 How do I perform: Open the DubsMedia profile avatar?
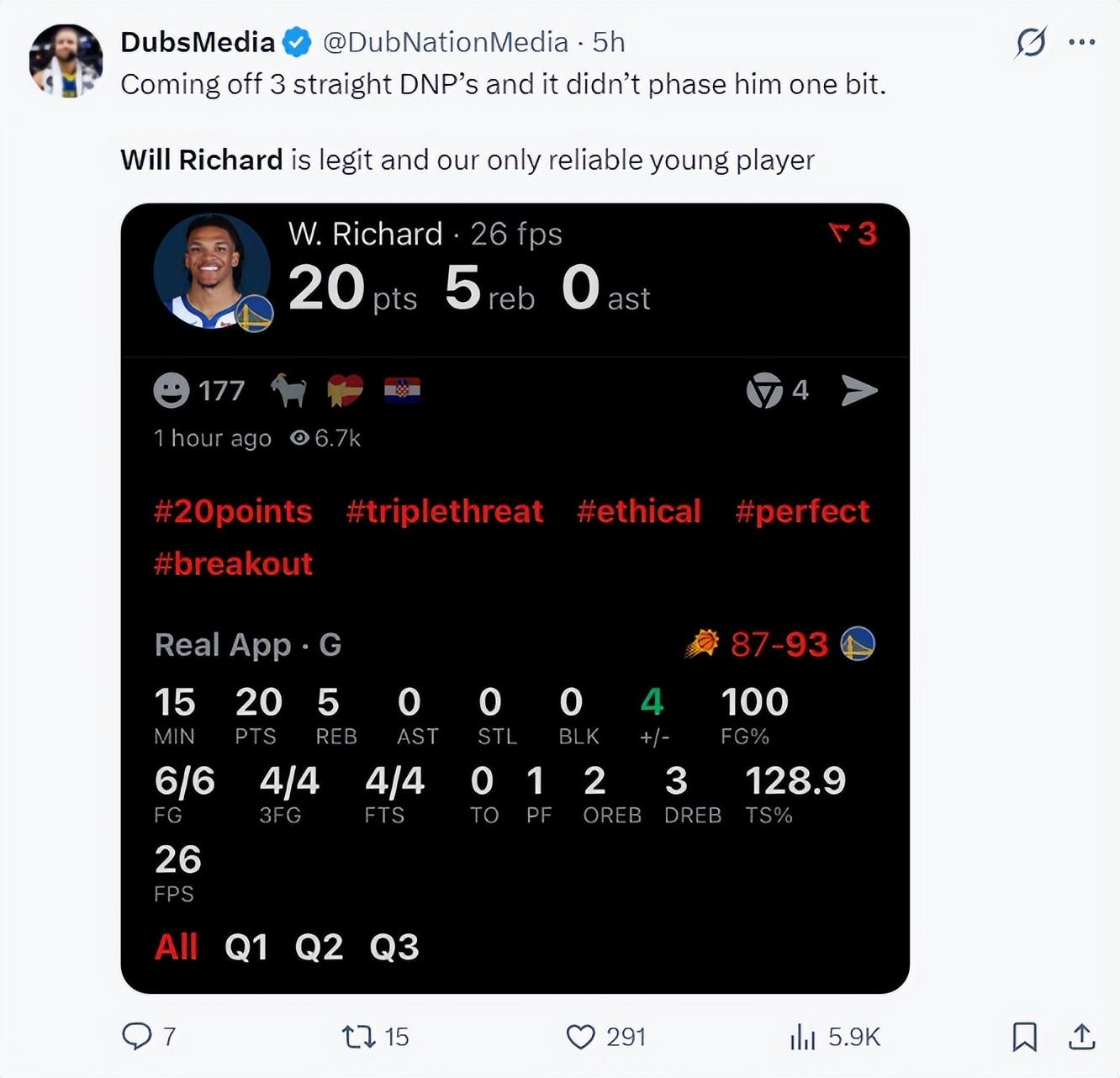click(66, 61)
